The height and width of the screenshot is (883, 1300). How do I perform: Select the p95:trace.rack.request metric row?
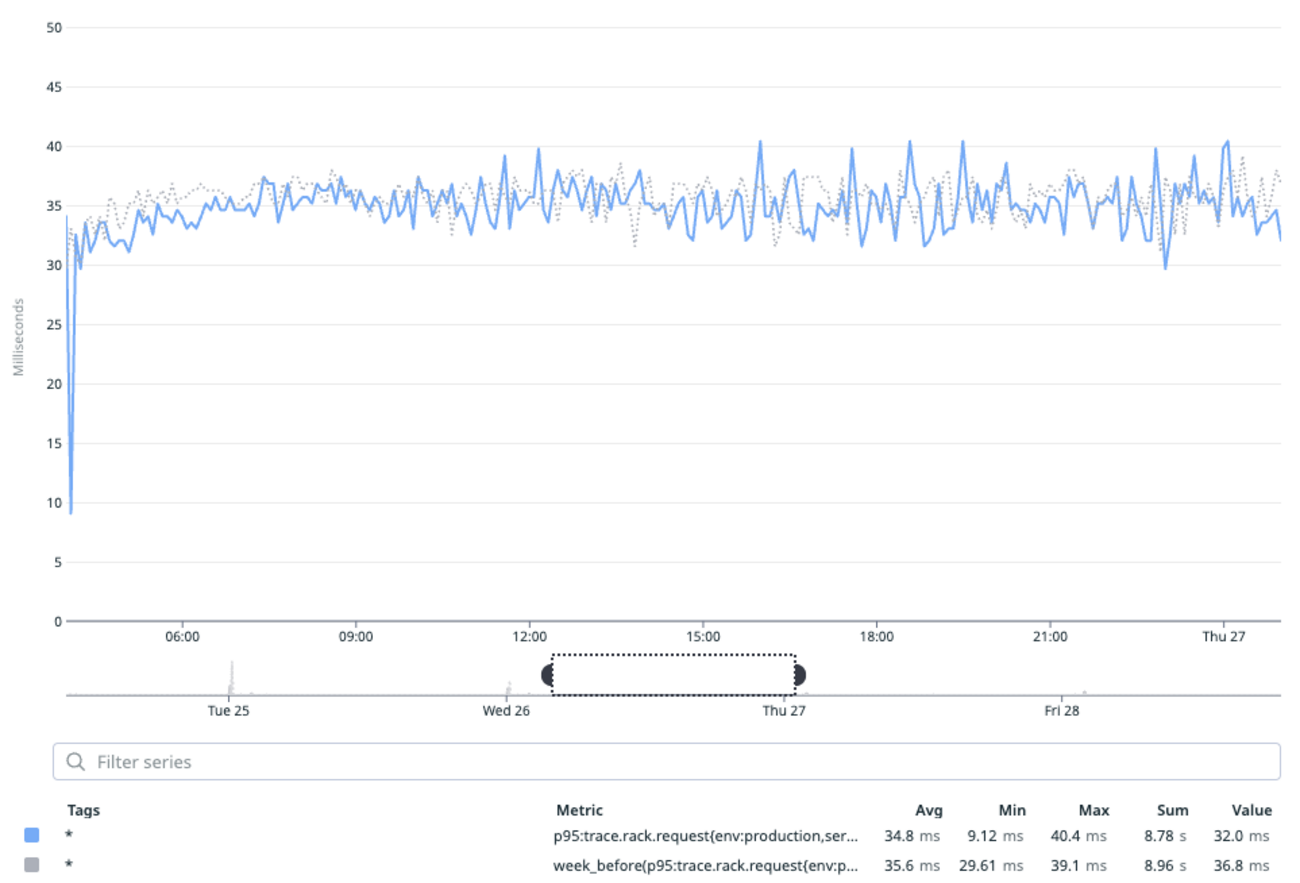coord(650,835)
